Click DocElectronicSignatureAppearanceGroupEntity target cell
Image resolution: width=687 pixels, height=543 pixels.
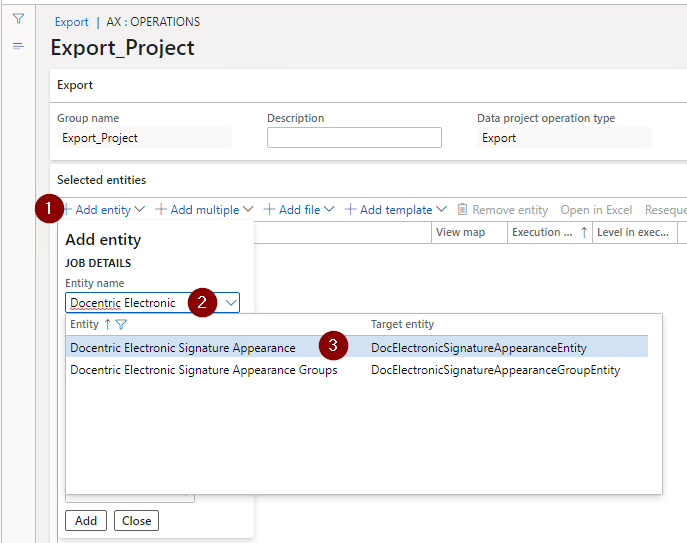[x=496, y=370]
